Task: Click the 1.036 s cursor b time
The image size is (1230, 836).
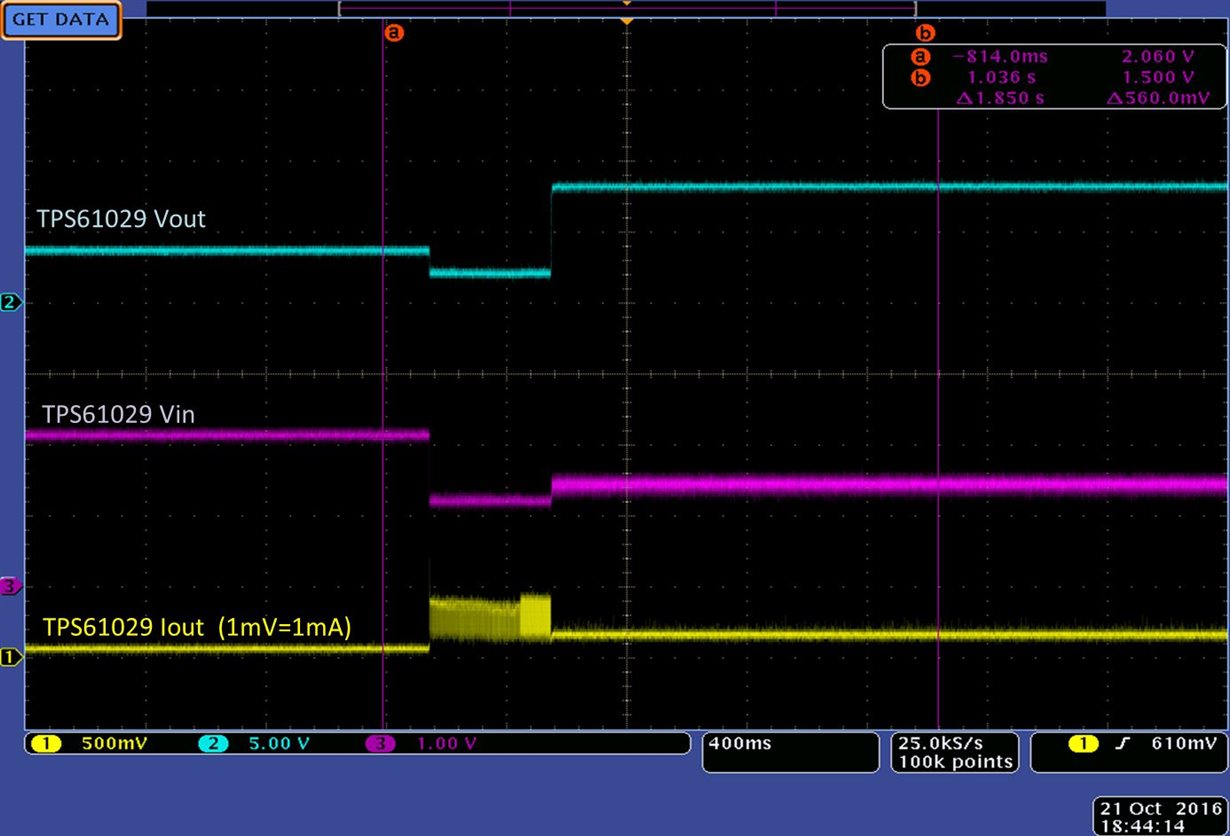Action: click(x=1000, y=77)
